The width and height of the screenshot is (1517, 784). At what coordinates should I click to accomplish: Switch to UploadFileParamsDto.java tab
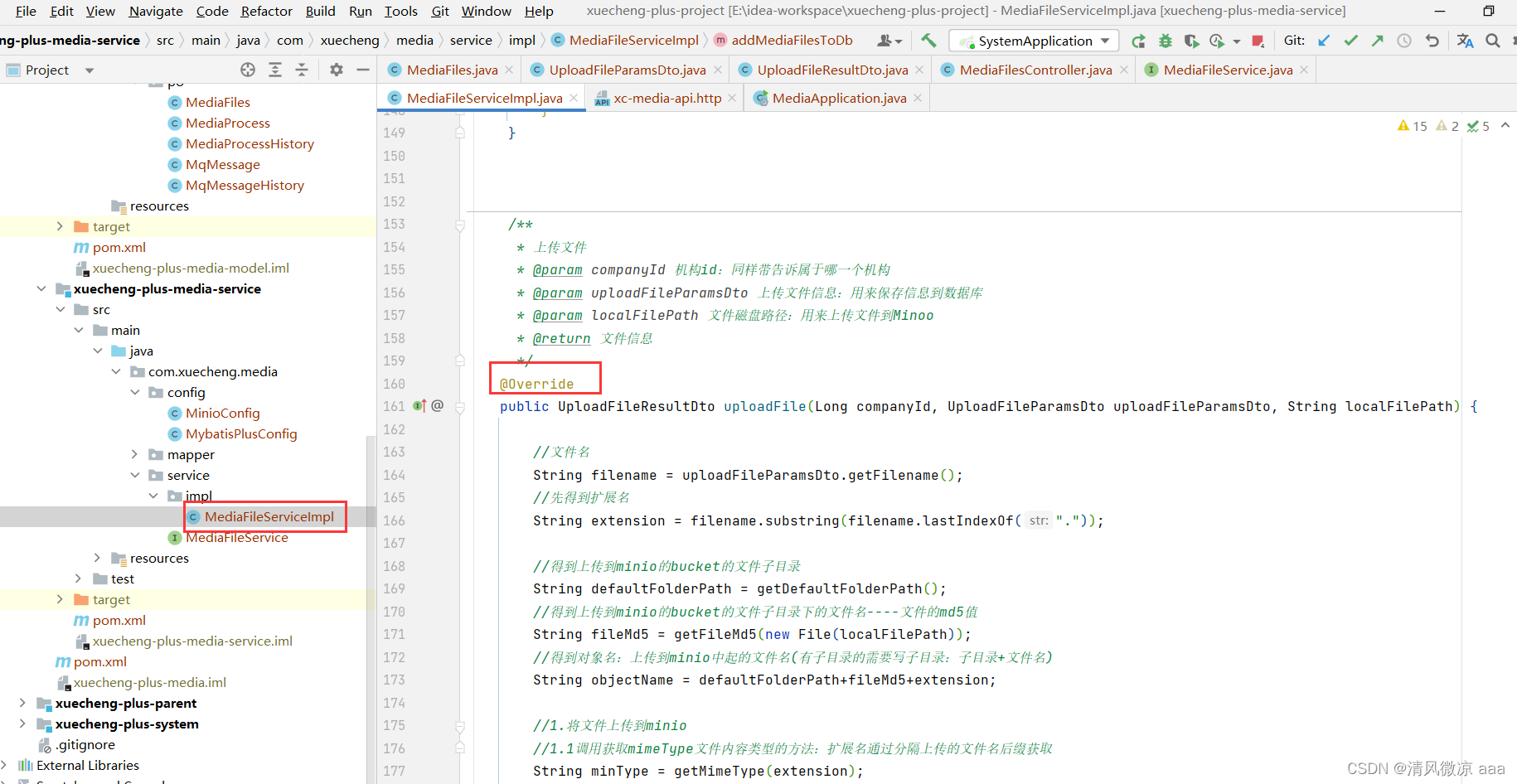click(x=628, y=70)
